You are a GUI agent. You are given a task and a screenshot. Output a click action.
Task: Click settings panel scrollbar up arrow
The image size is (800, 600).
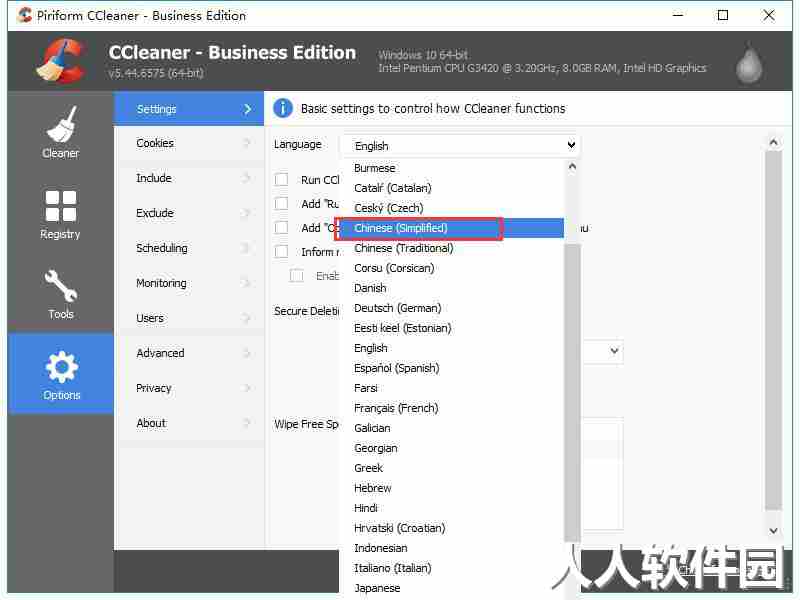(773, 142)
